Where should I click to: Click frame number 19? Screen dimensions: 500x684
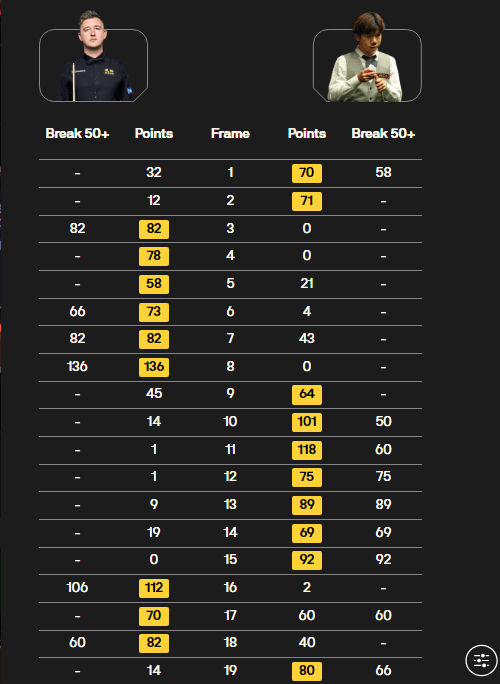coord(230,670)
